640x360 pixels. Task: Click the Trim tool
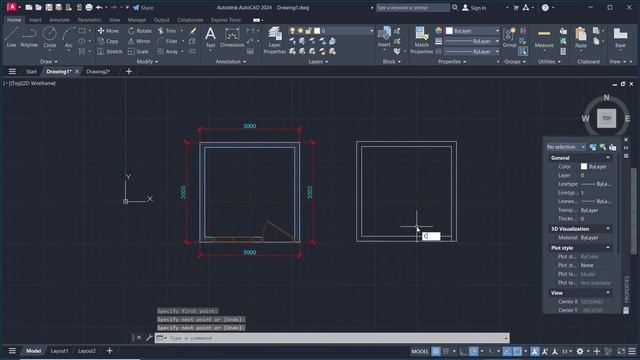(167, 31)
